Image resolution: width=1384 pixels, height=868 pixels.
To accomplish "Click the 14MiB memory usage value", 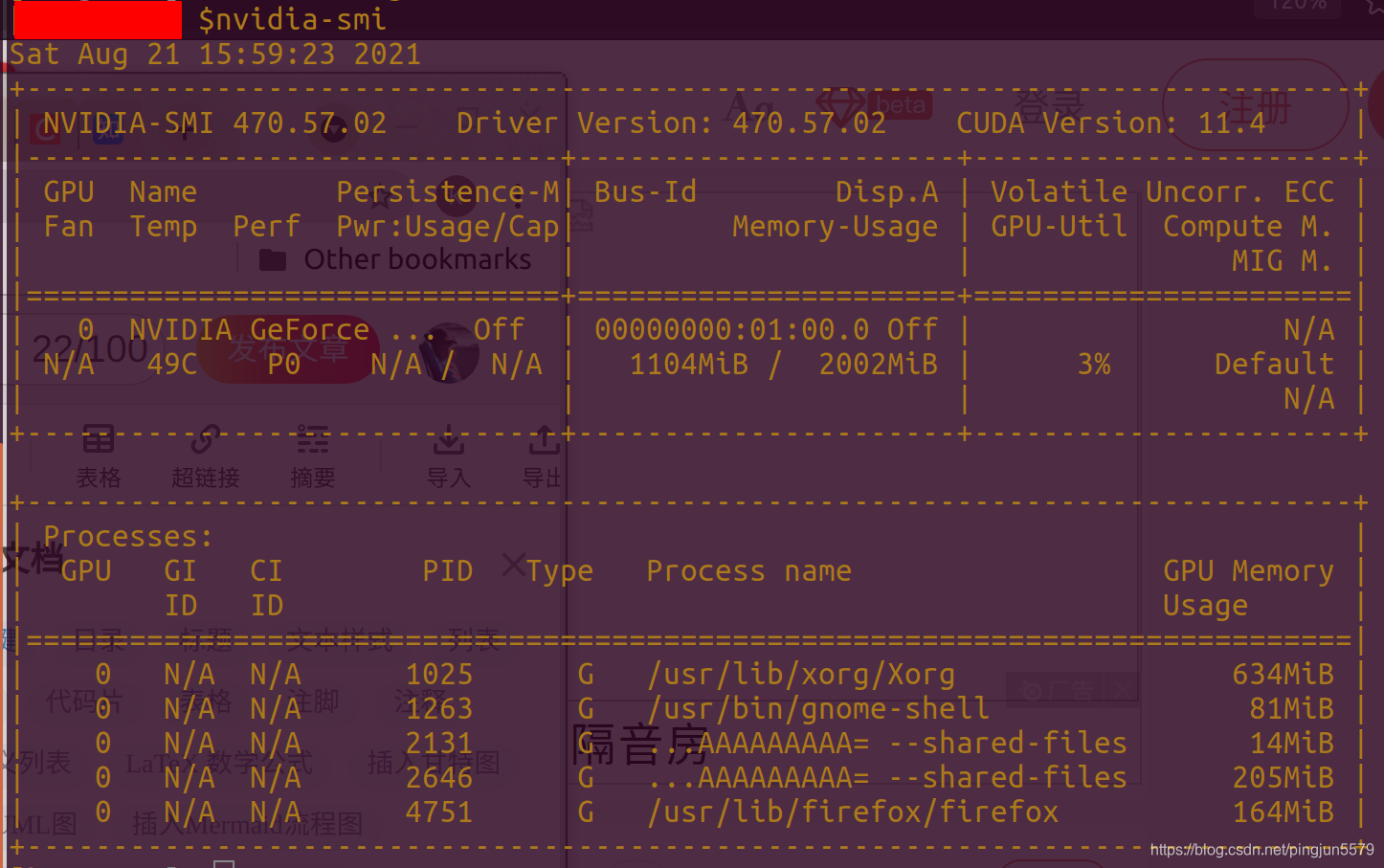I will point(1292,744).
